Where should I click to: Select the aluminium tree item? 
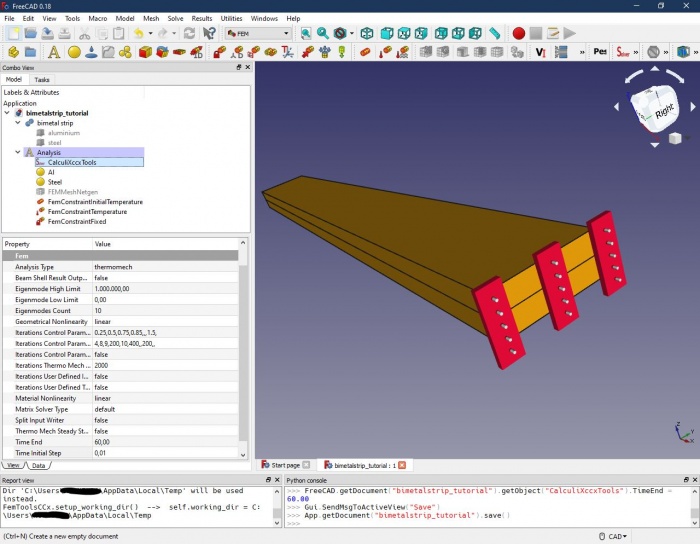[x=64, y=133]
